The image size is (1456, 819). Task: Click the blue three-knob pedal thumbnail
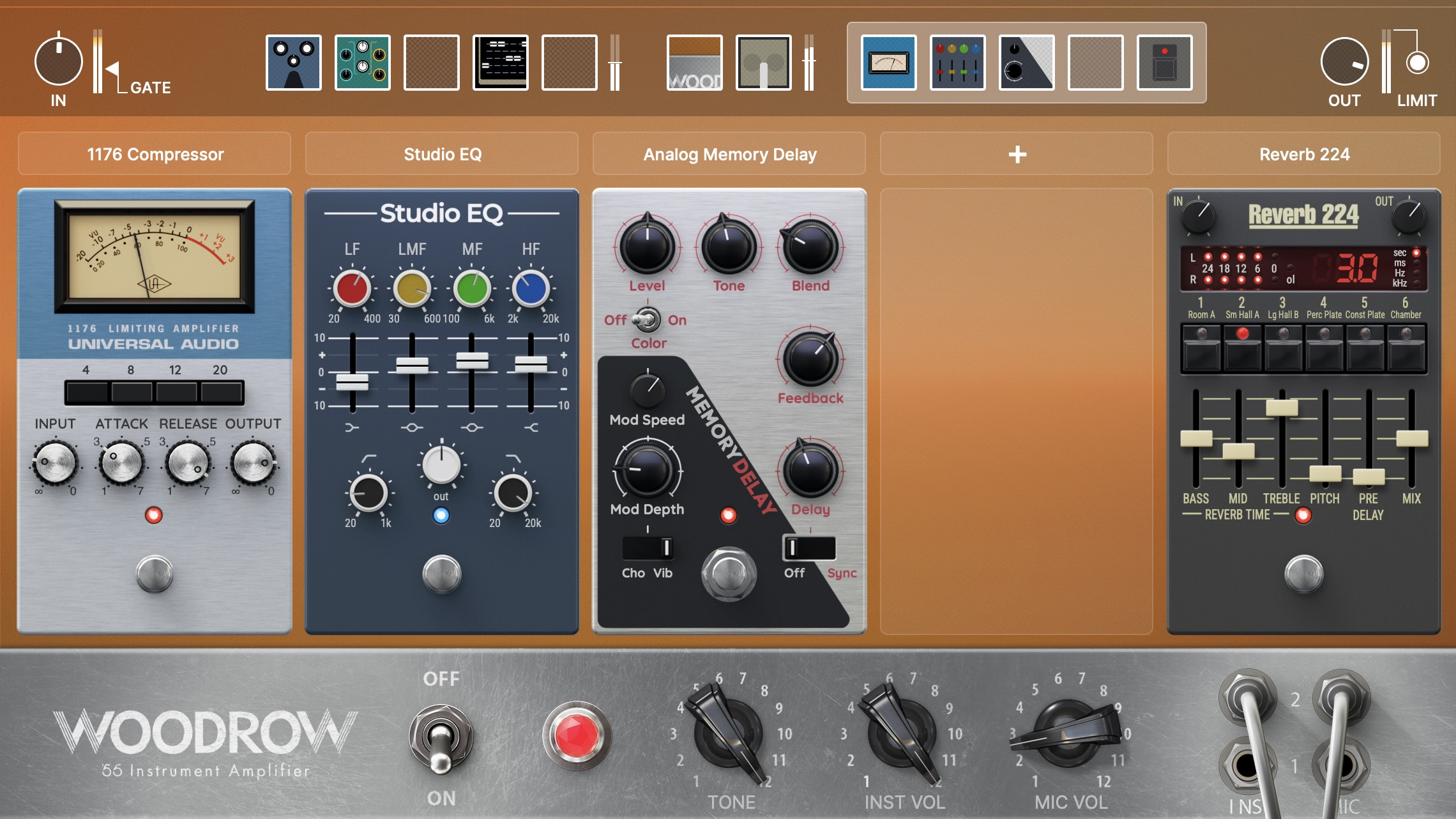(293, 63)
